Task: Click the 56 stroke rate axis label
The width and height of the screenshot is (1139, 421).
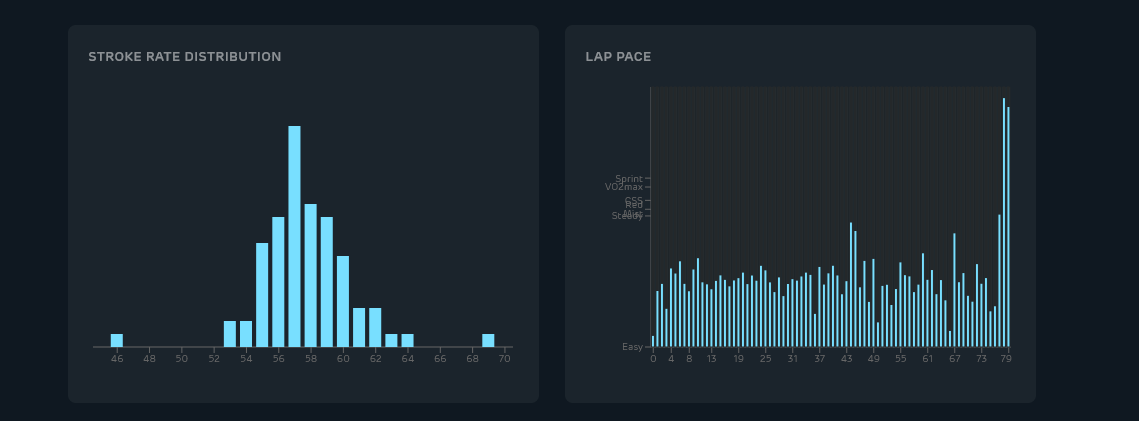Action: pos(278,359)
